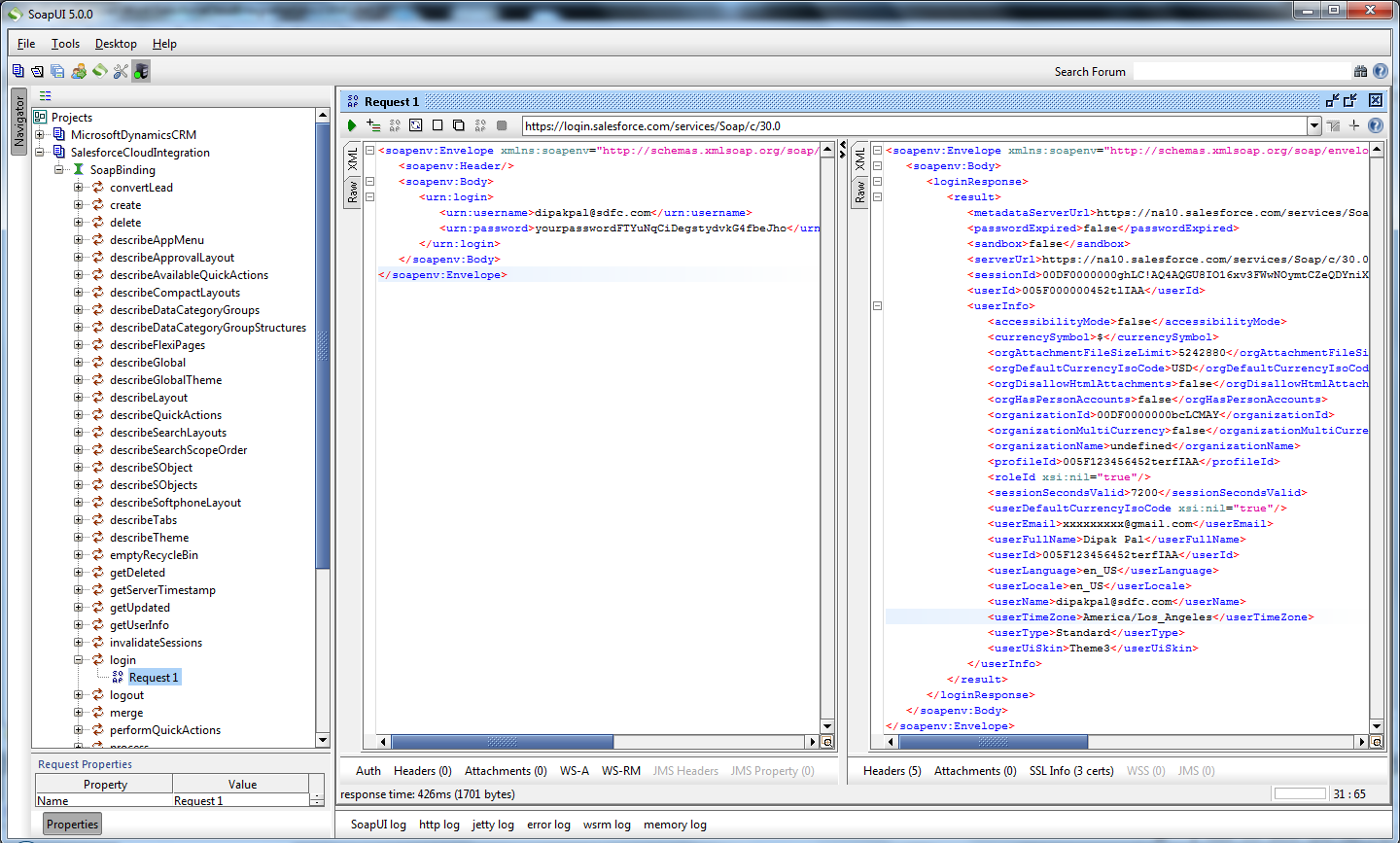Image resolution: width=1400 pixels, height=843 pixels.
Task: Open the SoapUI log panel
Action: [x=378, y=825]
